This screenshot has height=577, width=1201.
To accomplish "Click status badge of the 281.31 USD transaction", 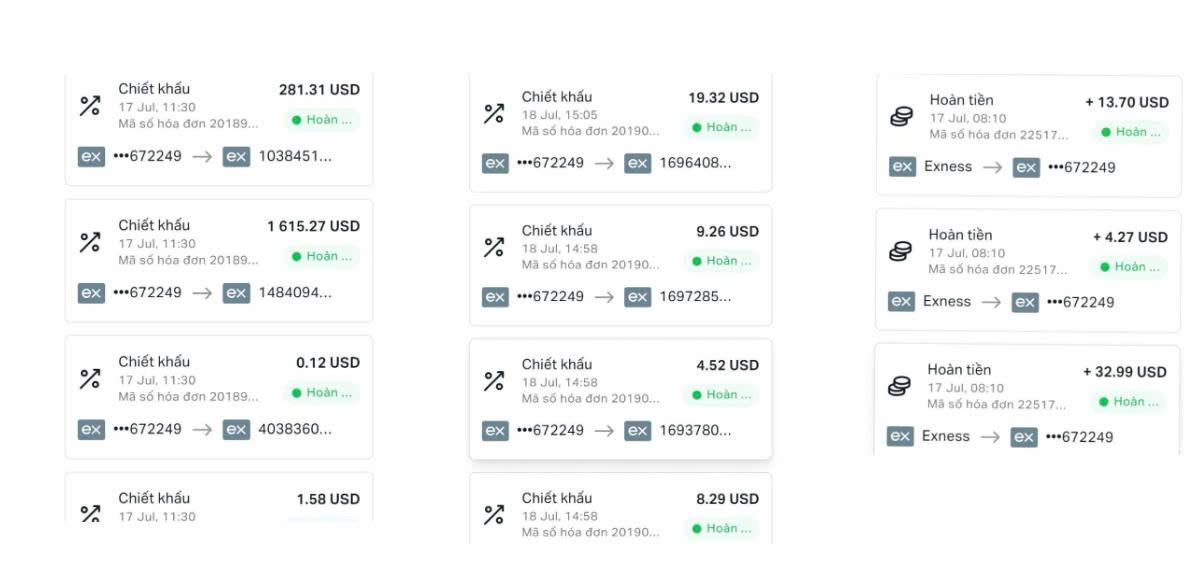I will click(321, 120).
